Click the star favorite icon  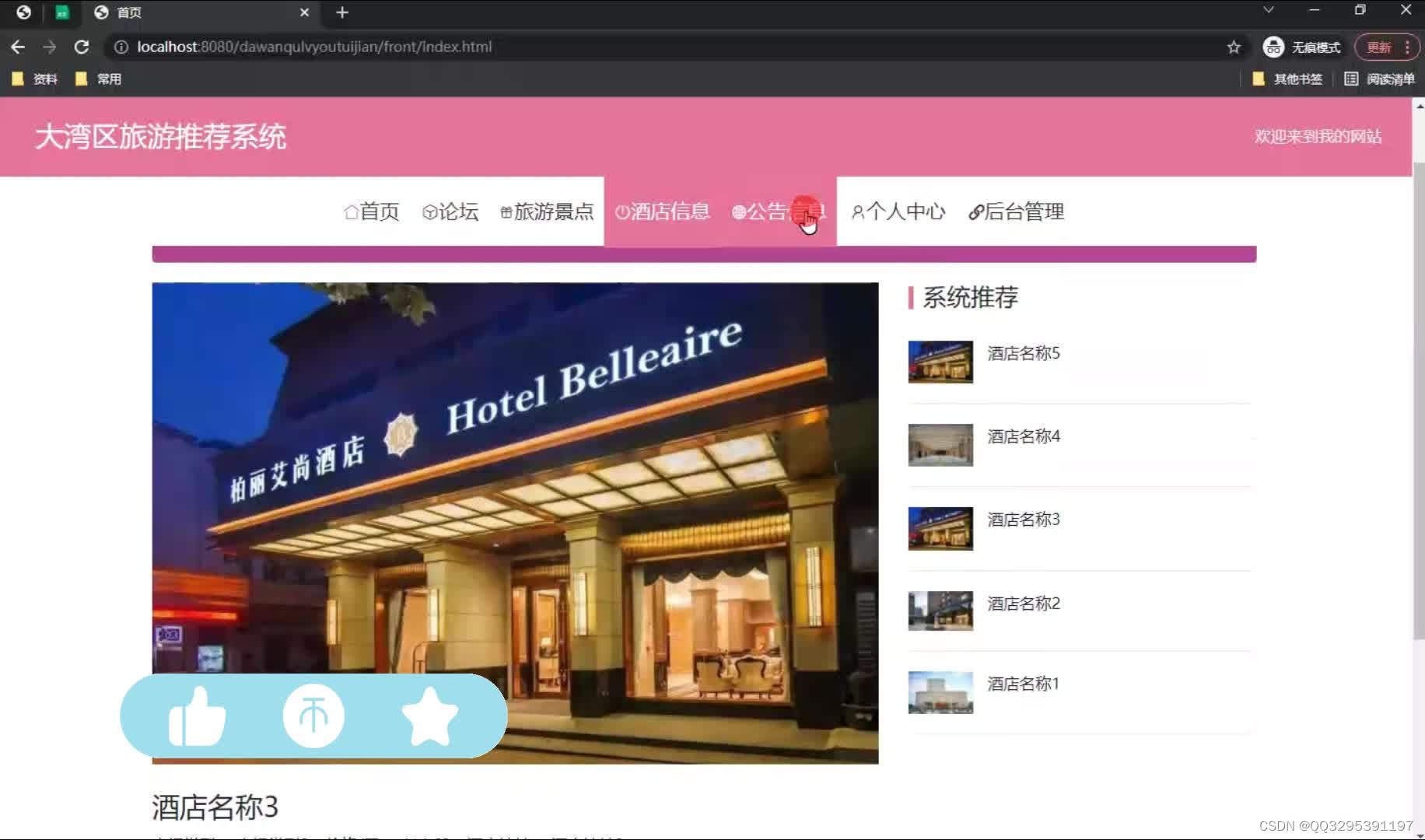pos(429,716)
